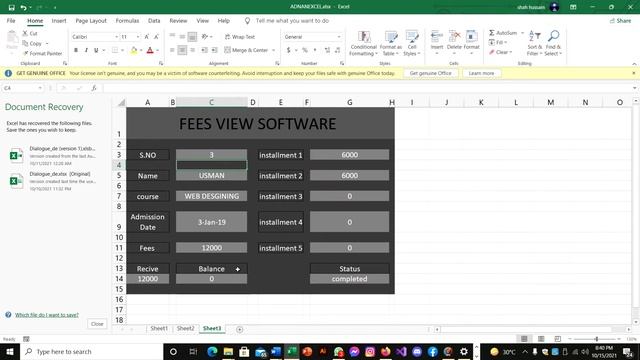Click the Clear eraser icon
The height and width of the screenshot is (360, 640).
492,52
